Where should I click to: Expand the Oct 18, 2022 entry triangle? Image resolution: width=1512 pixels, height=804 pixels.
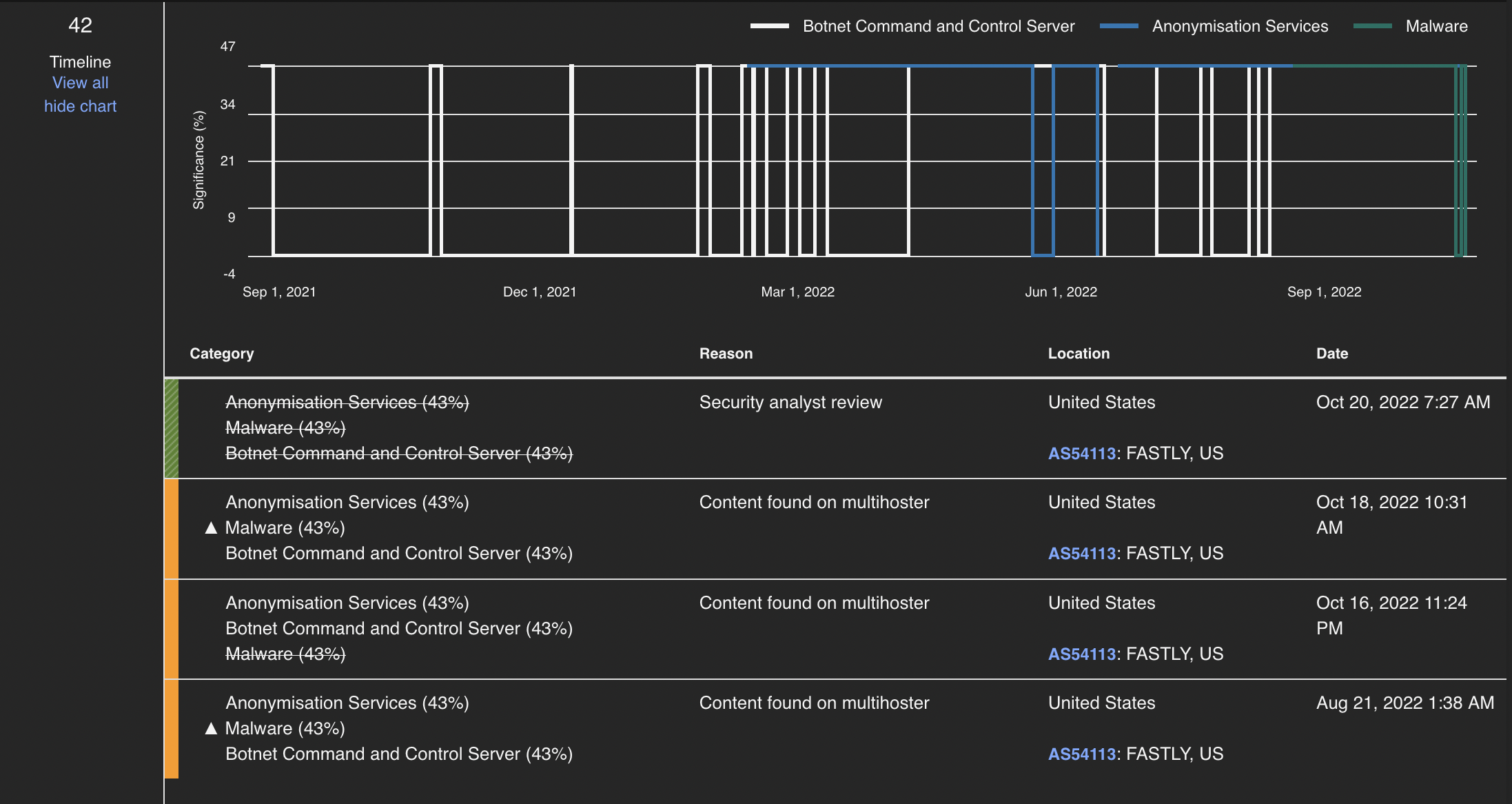click(x=211, y=528)
